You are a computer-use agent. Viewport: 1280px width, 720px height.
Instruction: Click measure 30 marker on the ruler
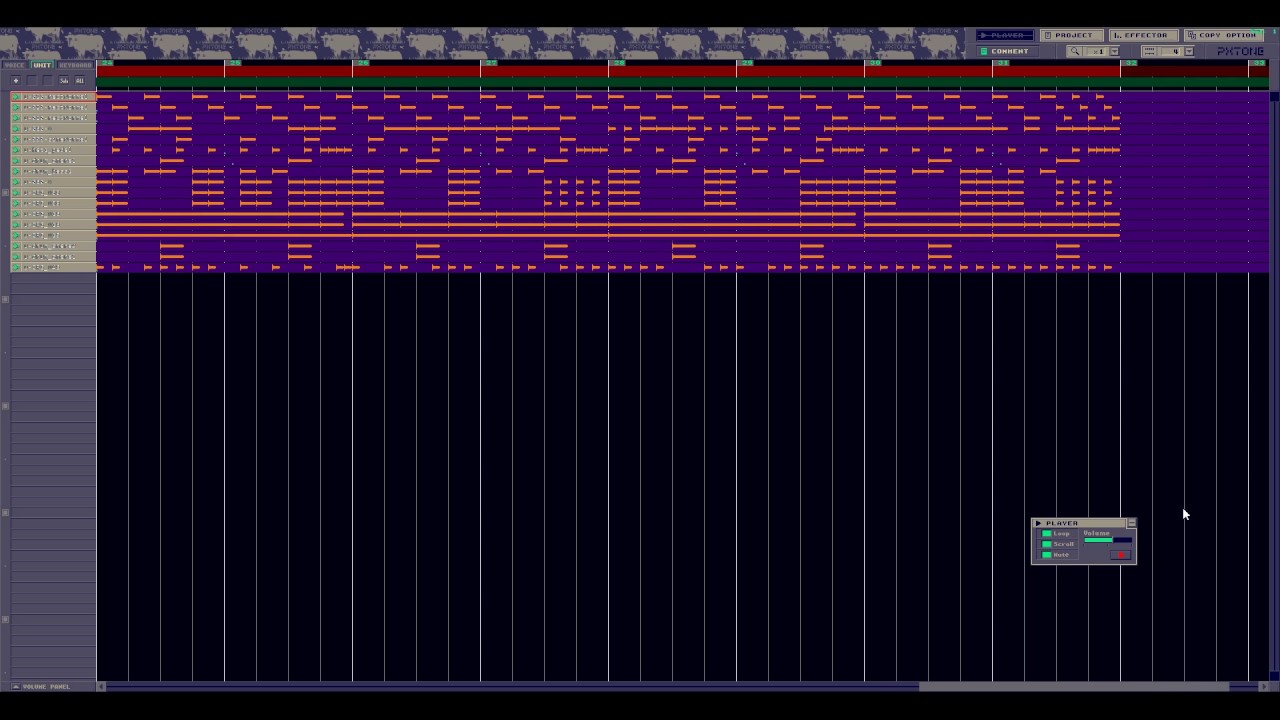coord(875,62)
